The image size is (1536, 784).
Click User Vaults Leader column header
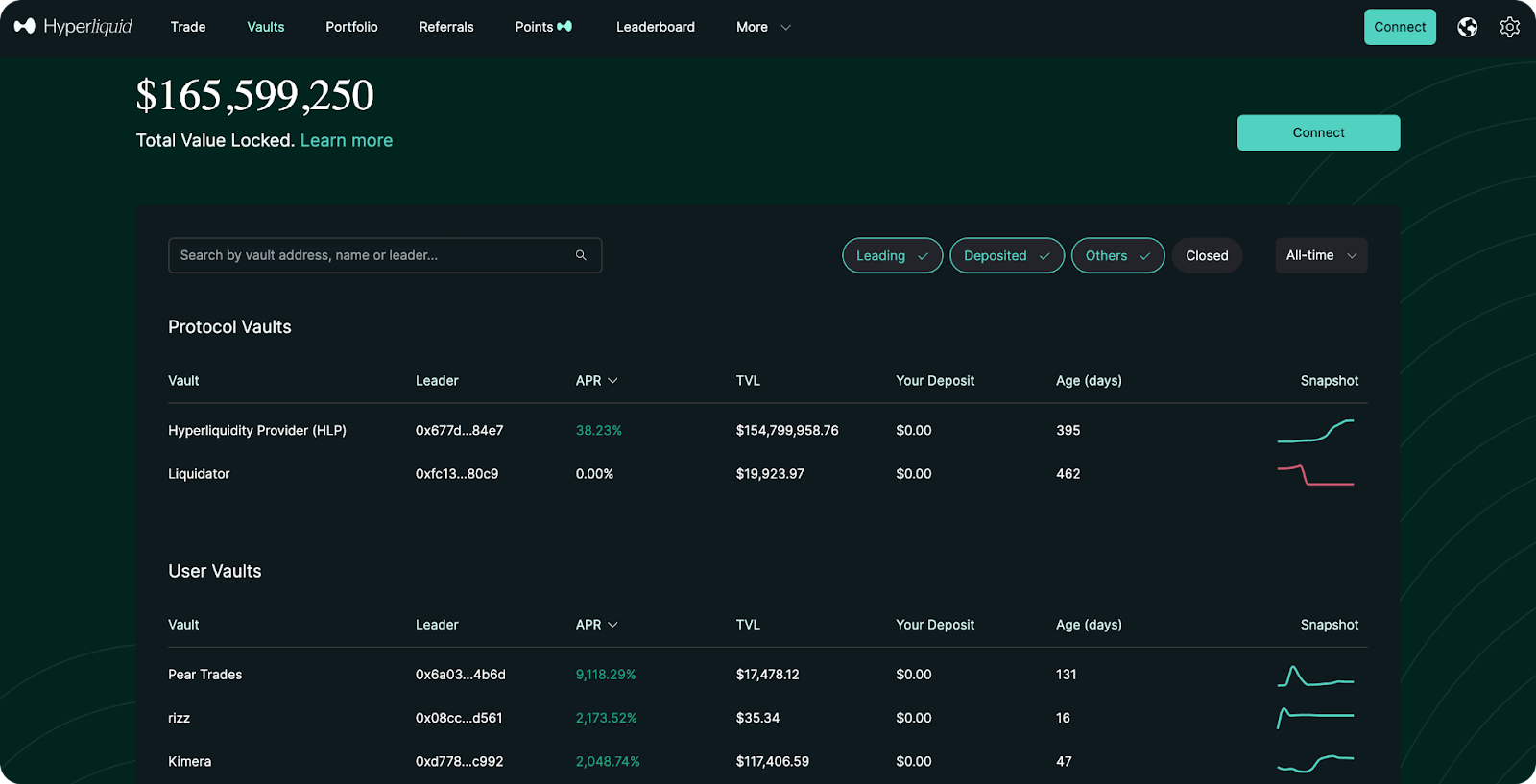click(437, 625)
